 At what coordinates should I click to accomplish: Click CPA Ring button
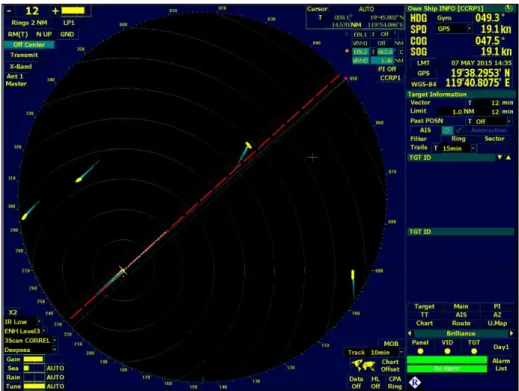point(395,382)
